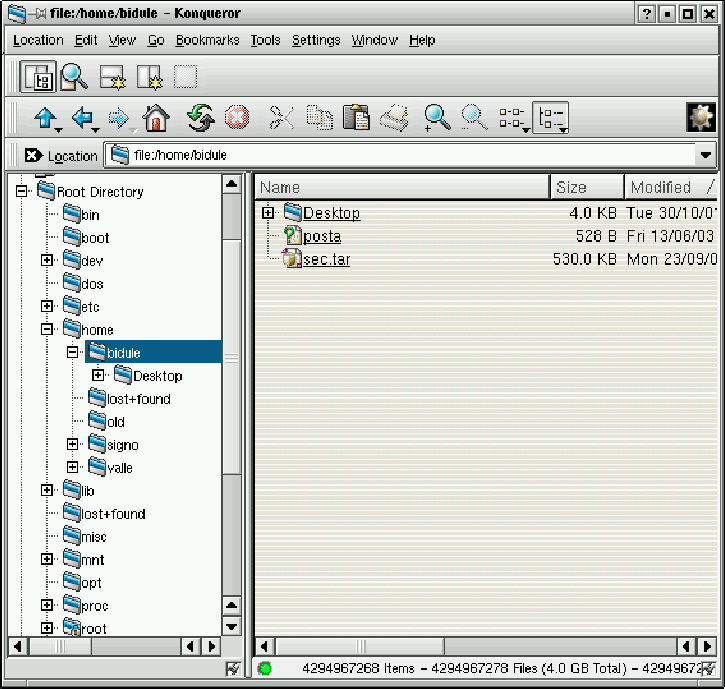Screen dimensions: 725x689
Task: Print using the printer icon
Action: 394,118
